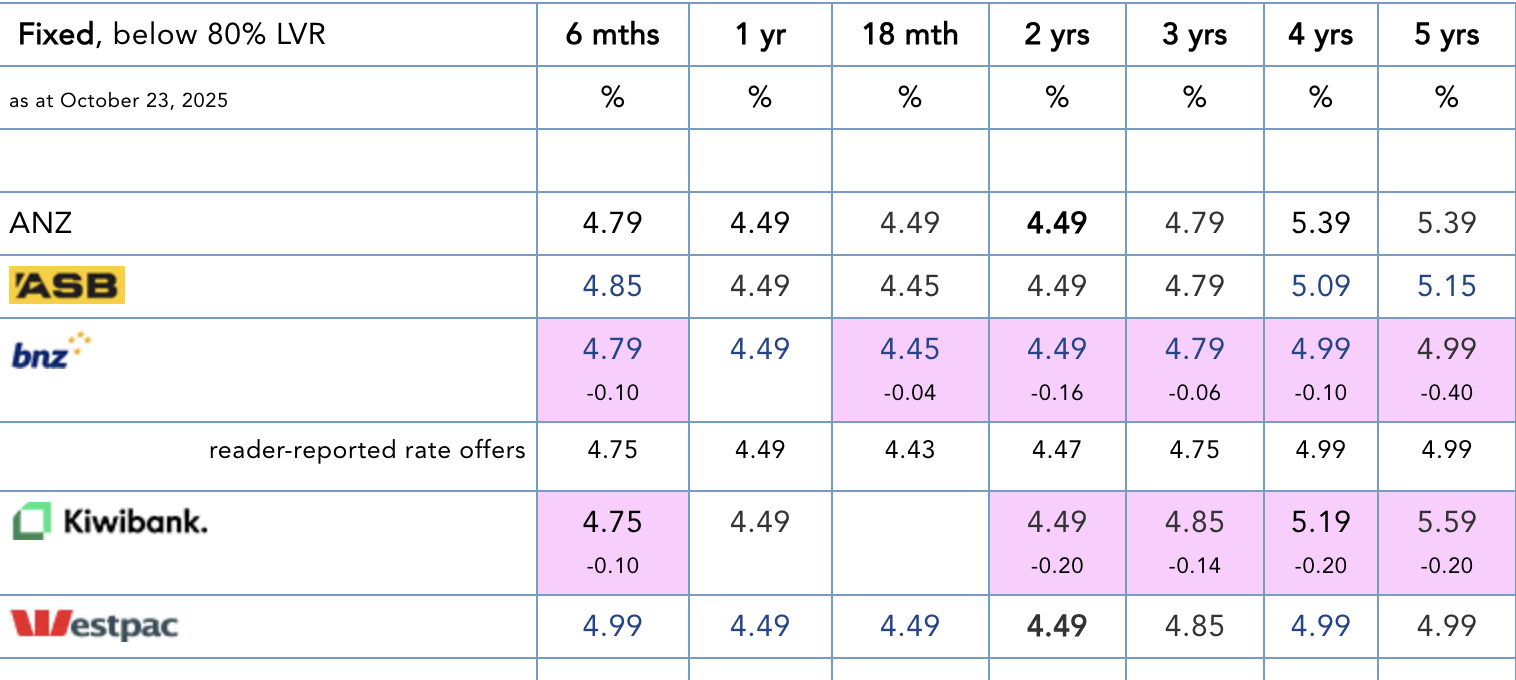
Task: Click the ASB bank logo
Action: 67,285
